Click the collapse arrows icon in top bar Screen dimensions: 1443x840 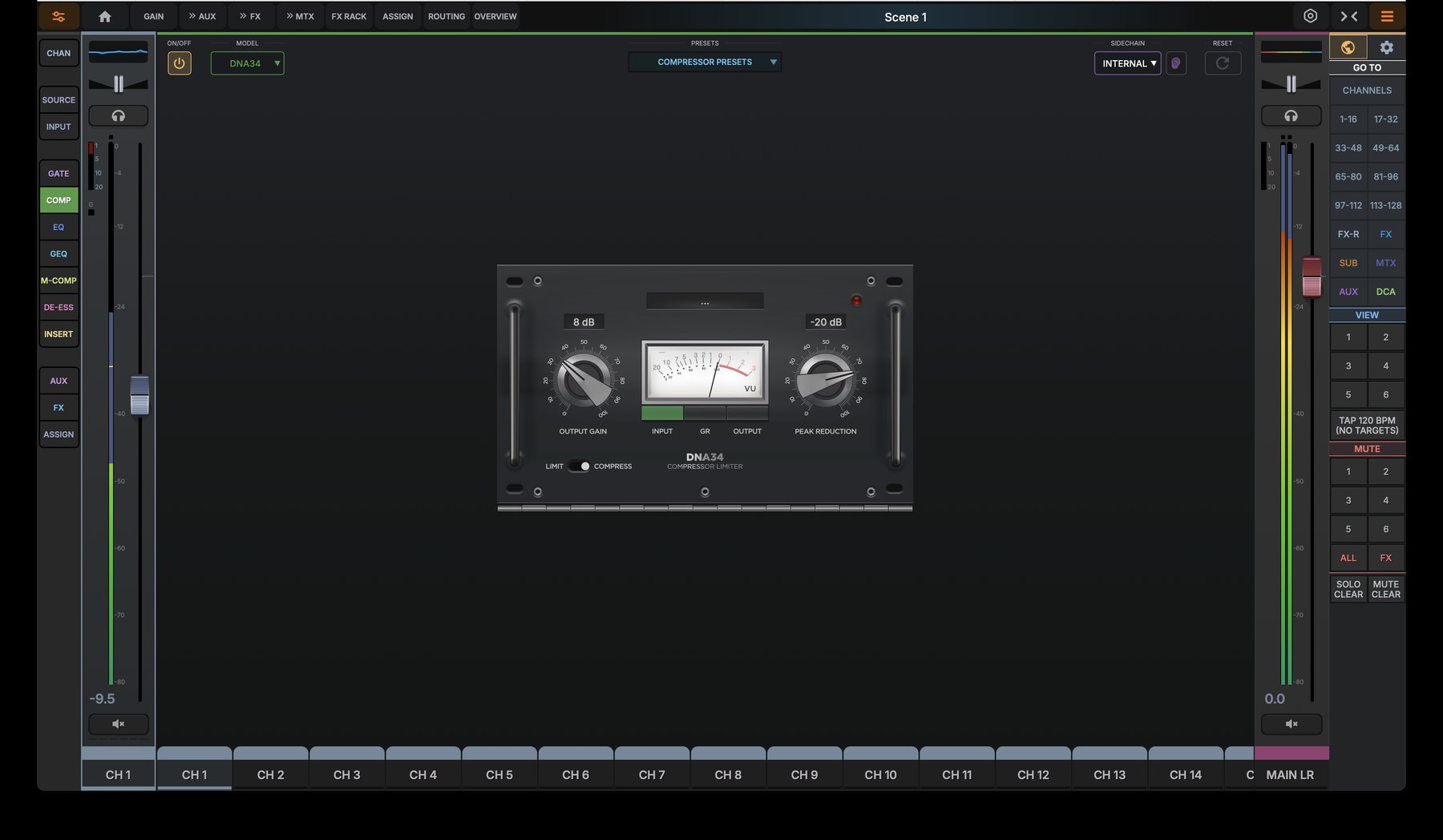[x=1349, y=16]
